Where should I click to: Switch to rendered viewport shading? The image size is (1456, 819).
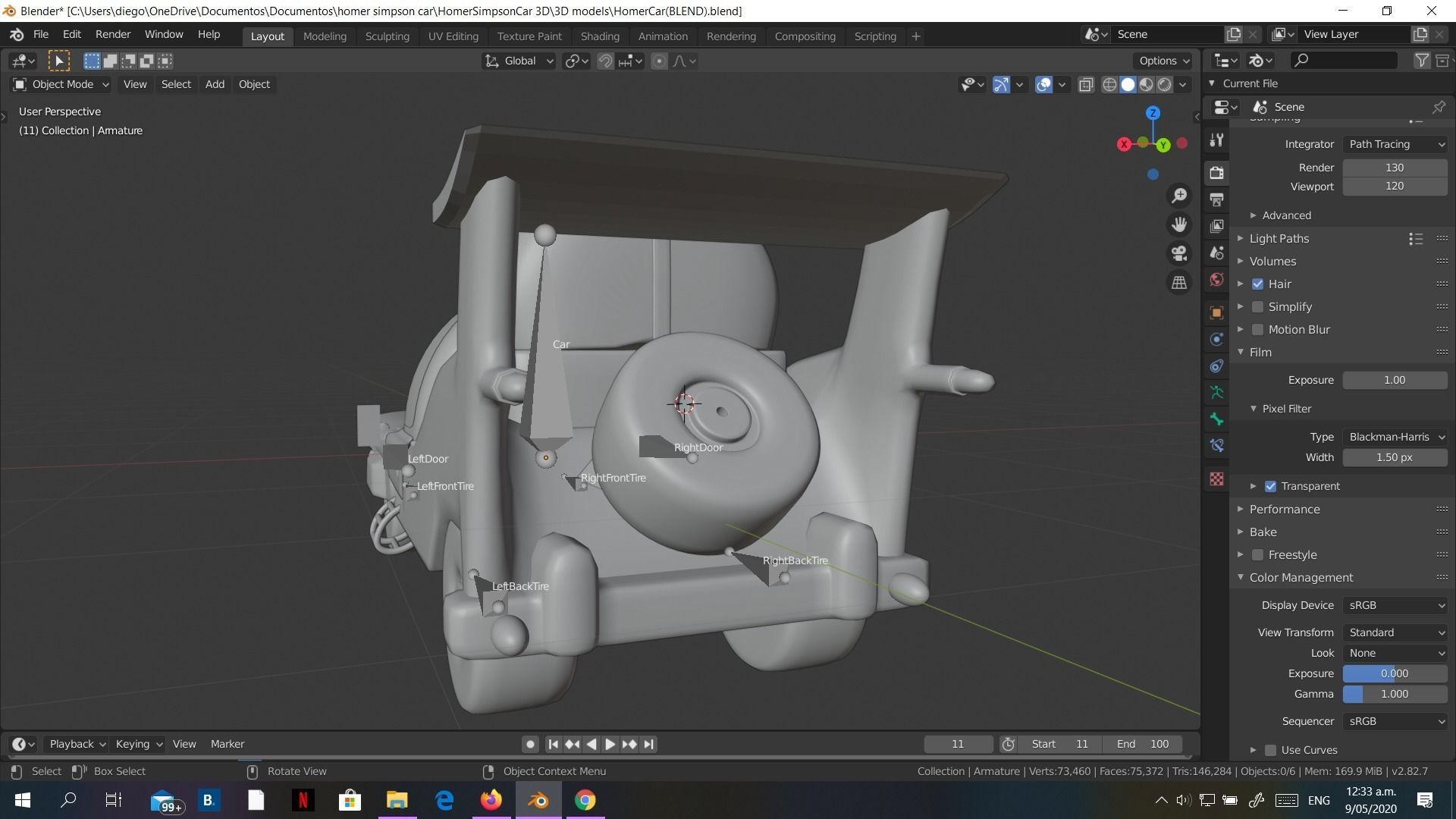(x=1165, y=84)
